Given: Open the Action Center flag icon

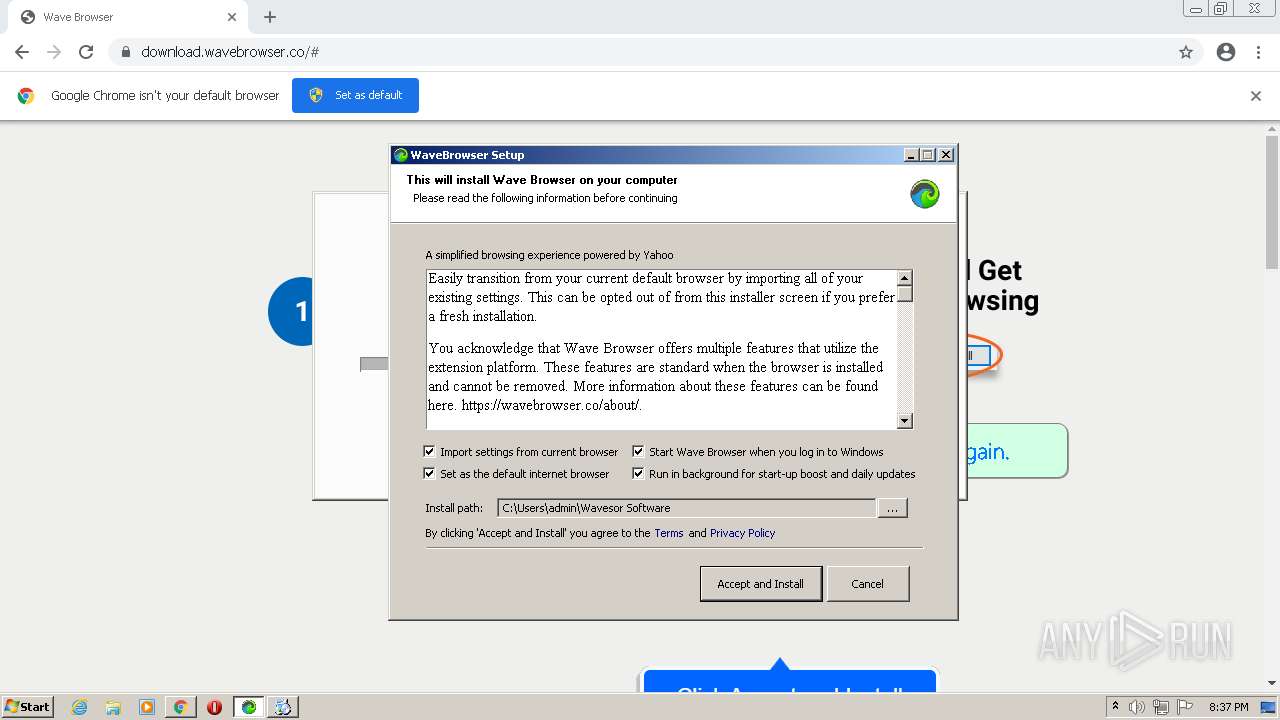Looking at the screenshot, I should coord(1185,707).
